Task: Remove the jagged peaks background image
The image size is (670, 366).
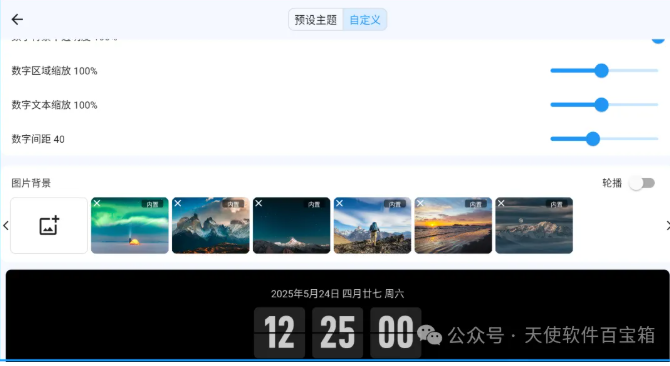Action: pos(178,203)
